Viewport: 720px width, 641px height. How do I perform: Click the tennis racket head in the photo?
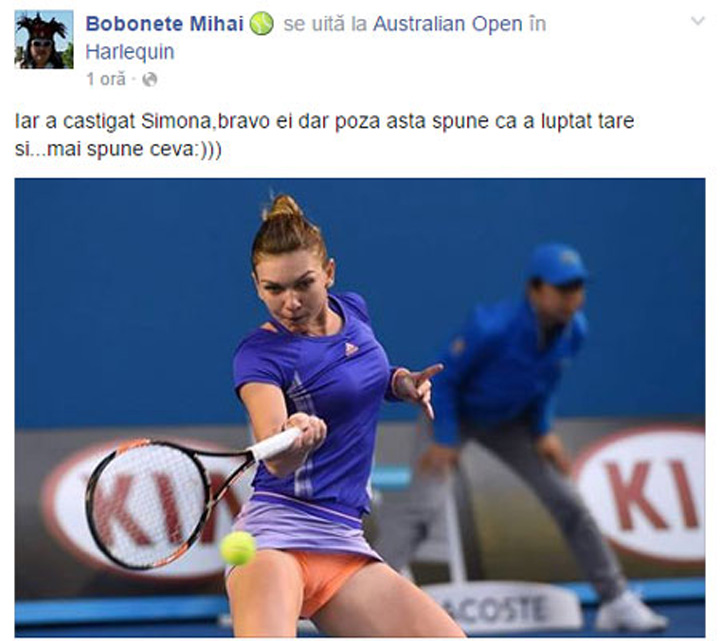(147, 503)
